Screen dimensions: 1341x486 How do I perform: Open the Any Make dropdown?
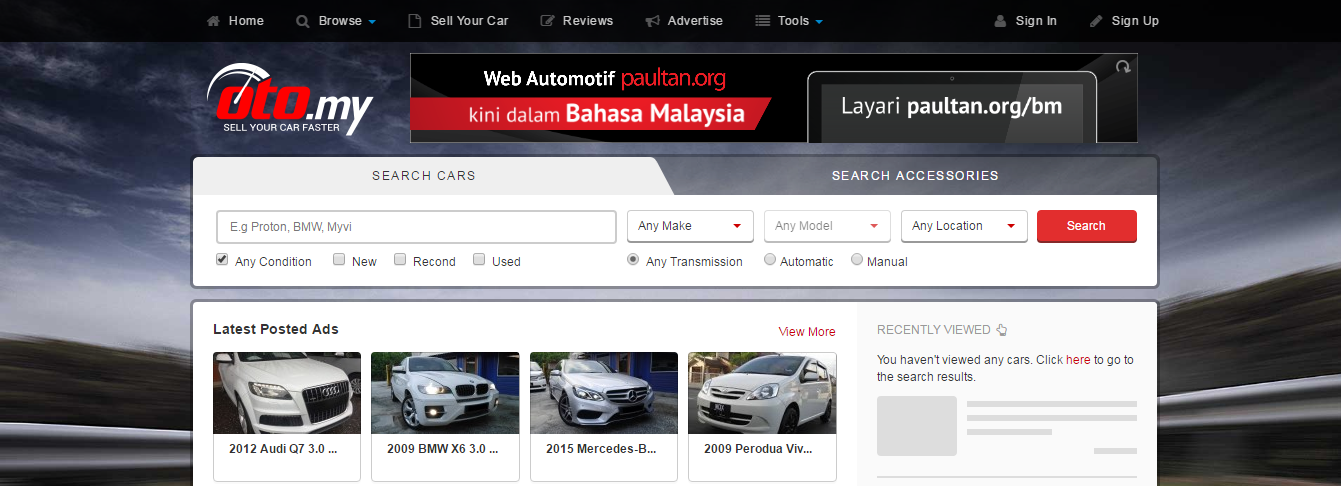[690, 226]
